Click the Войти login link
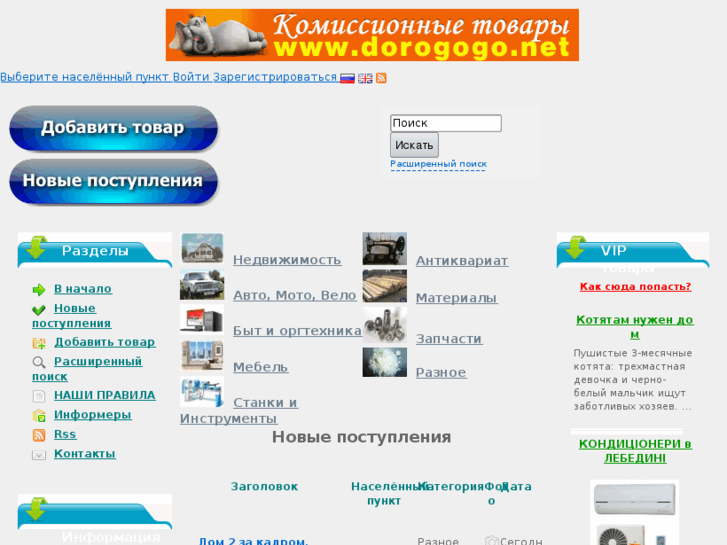727x545 pixels. pos(191,77)
